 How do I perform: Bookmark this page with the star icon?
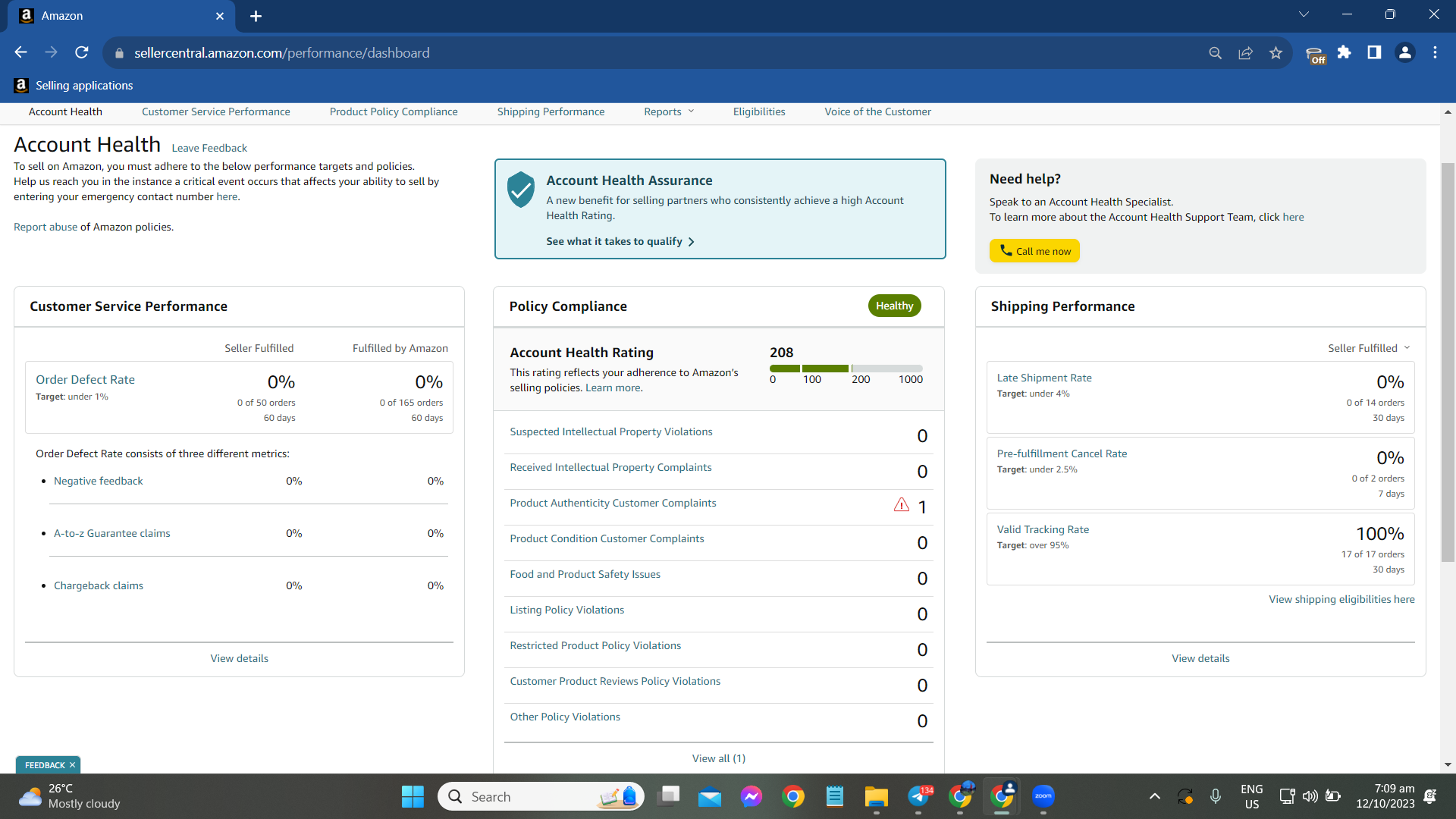click(1276, 53)
